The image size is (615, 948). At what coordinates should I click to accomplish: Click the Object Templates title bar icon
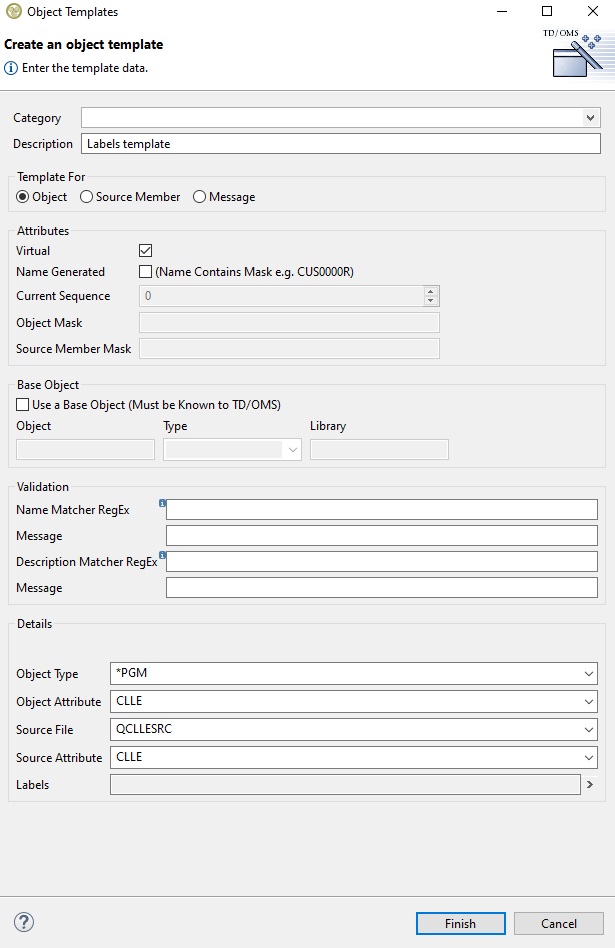coord(13,12)
